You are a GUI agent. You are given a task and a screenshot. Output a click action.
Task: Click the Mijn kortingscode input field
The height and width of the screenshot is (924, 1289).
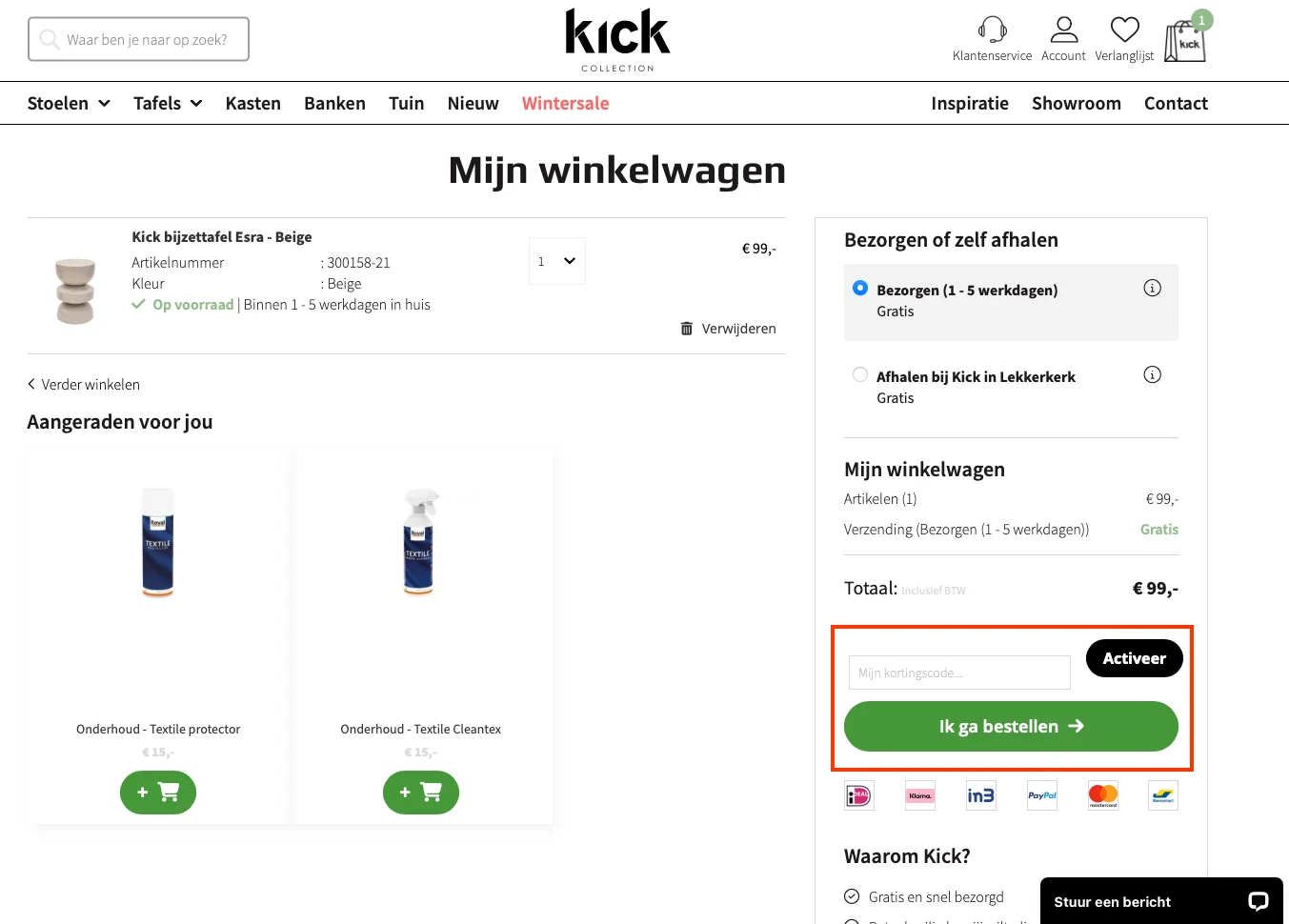coord(958,673)
